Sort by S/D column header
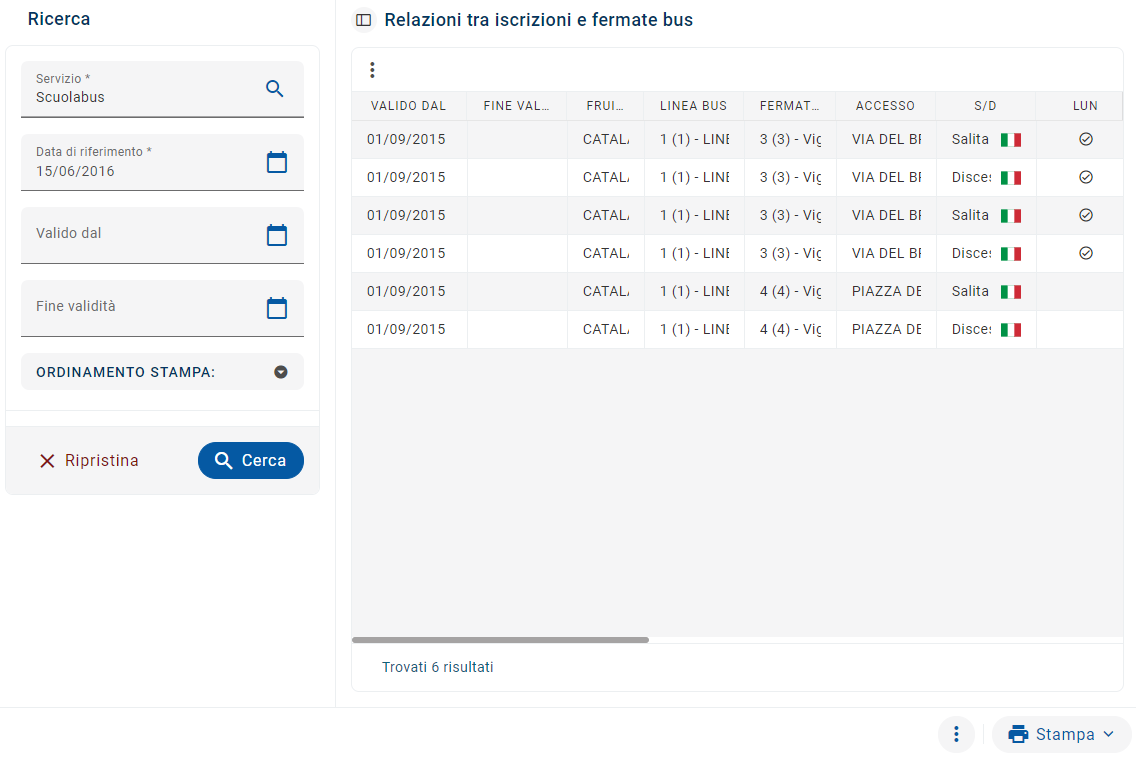The width and height of the screenshot is (1136, 757). click(985, 106)
